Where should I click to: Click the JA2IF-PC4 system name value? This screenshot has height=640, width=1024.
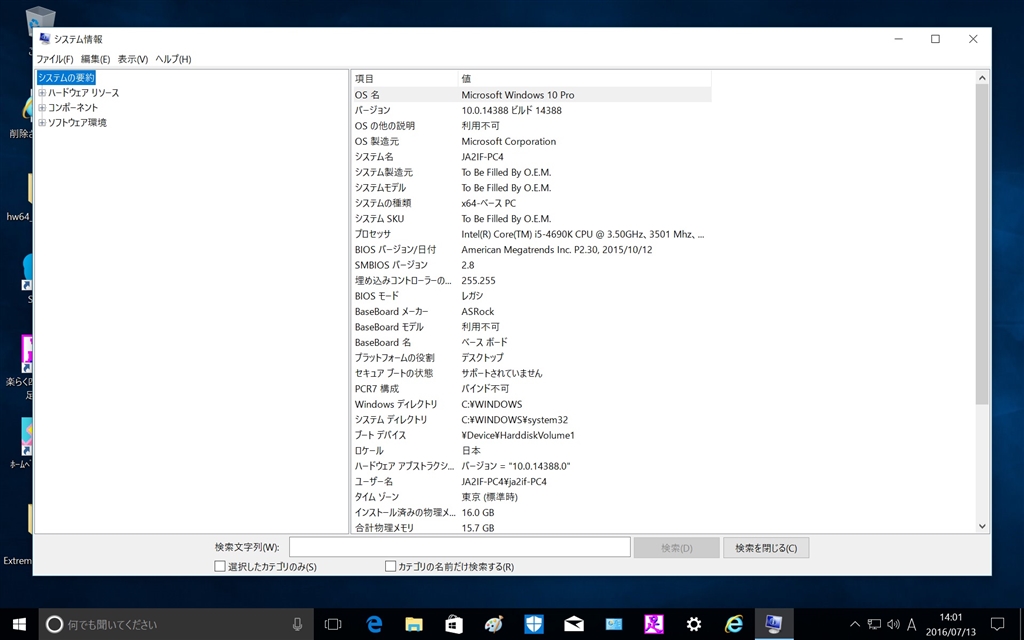[x=483, y=157]
